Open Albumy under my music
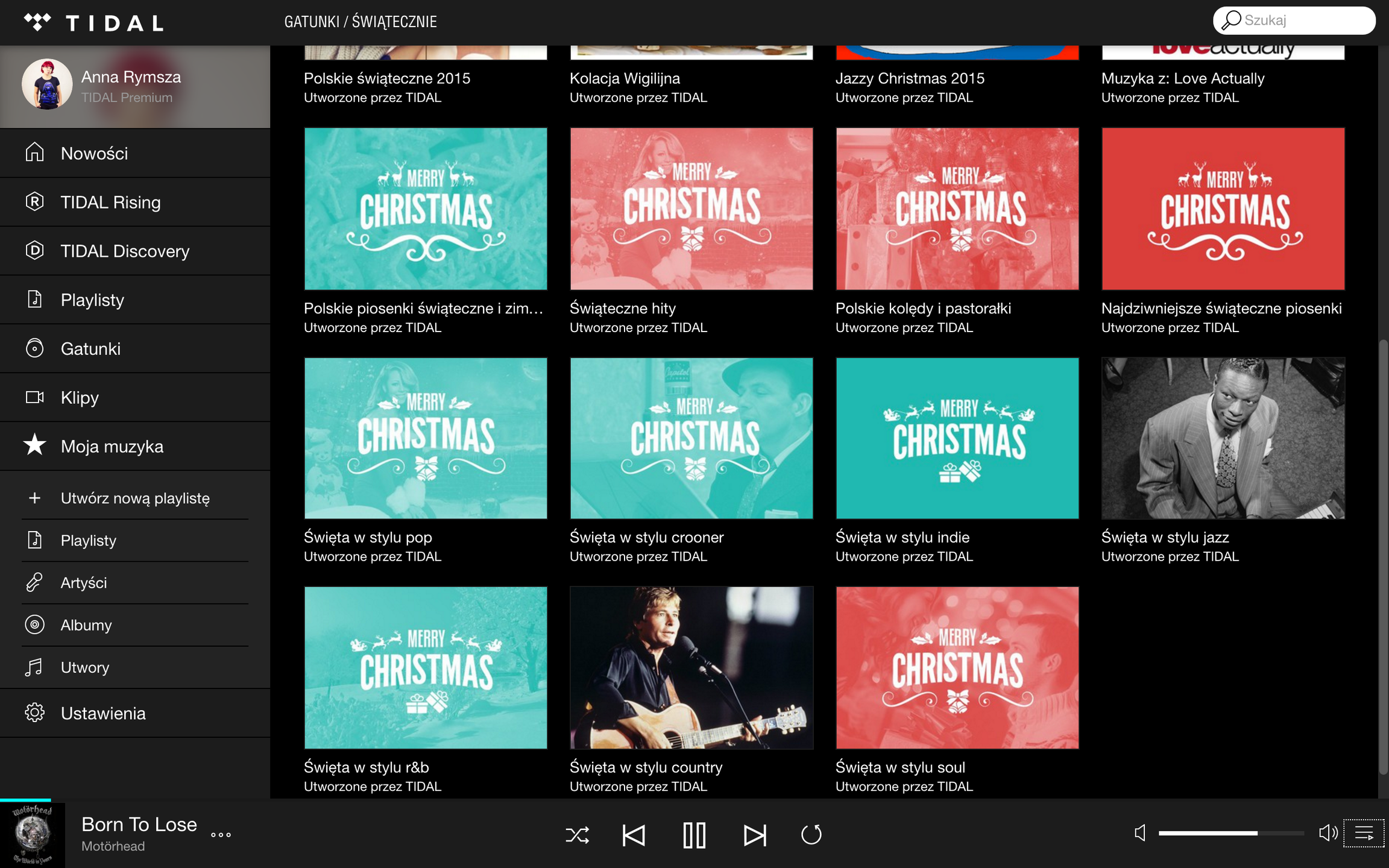The height and width of the screenshot is (868, 1389). 135,625
